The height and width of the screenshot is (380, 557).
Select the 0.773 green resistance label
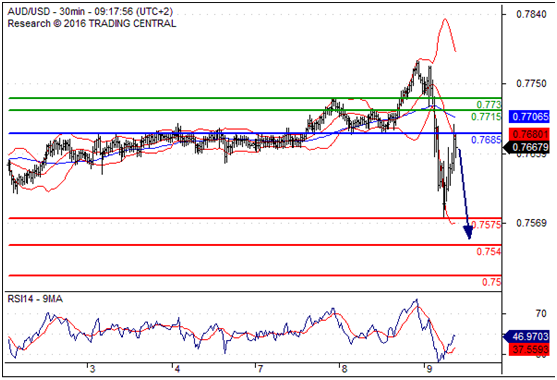pyautogui.click(x=489, y=104)
